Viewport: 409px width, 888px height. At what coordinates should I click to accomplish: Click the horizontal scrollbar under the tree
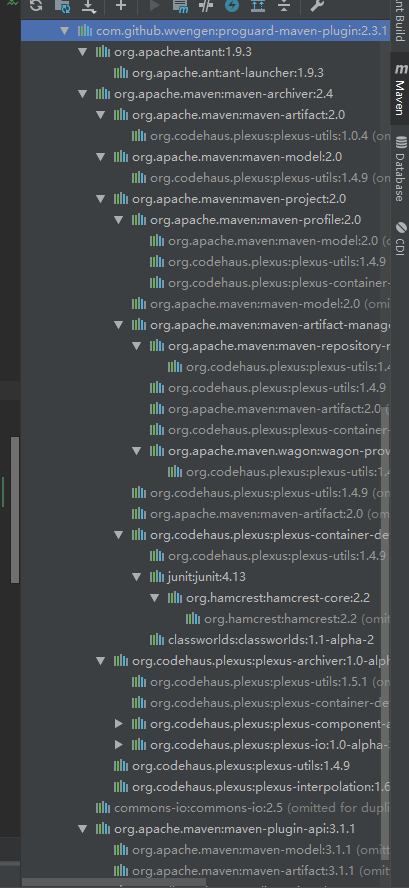click(114, 883)
